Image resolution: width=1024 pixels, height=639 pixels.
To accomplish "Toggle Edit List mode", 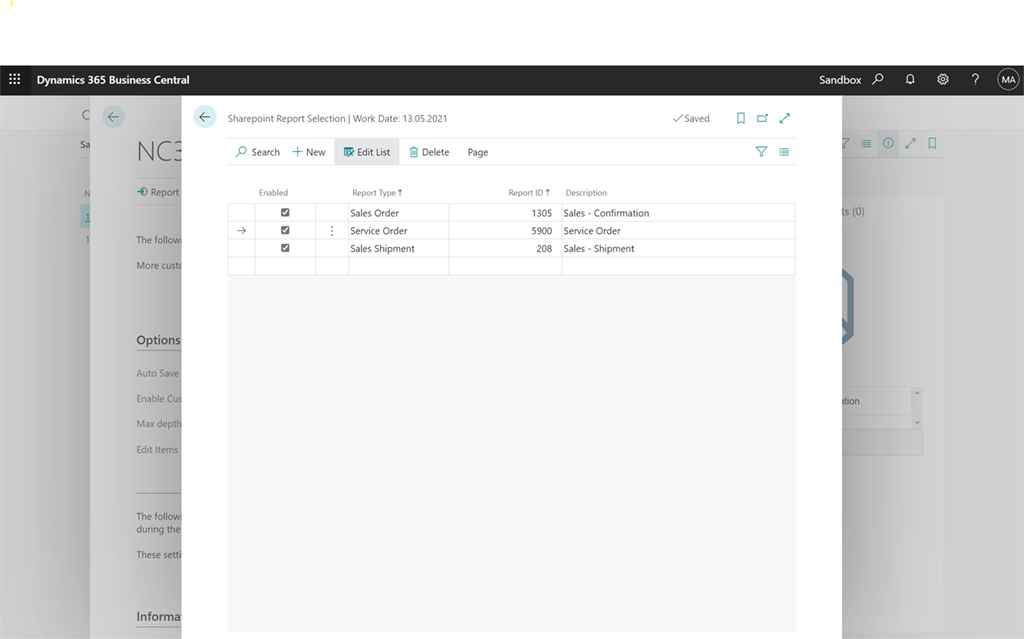I will [367, 152].
